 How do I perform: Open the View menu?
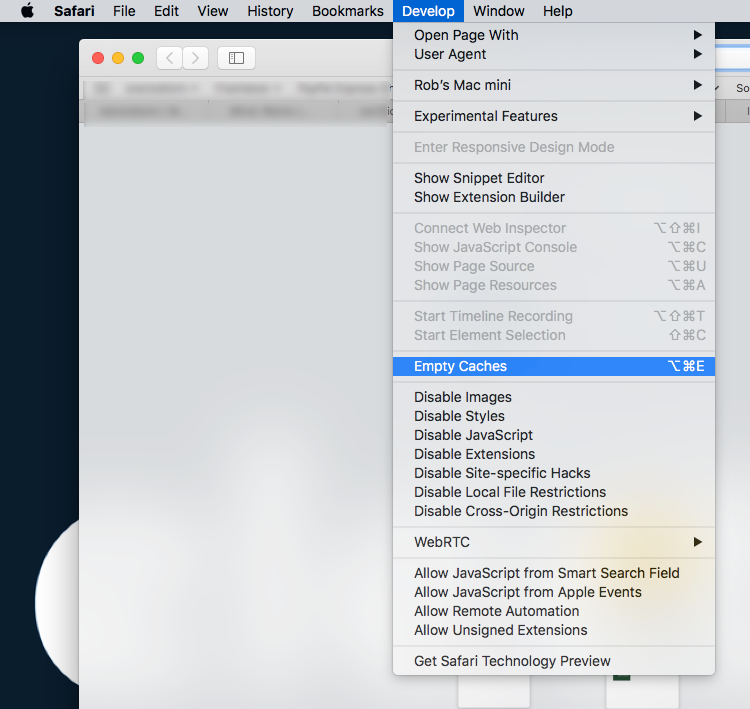(x=213, y=11)
